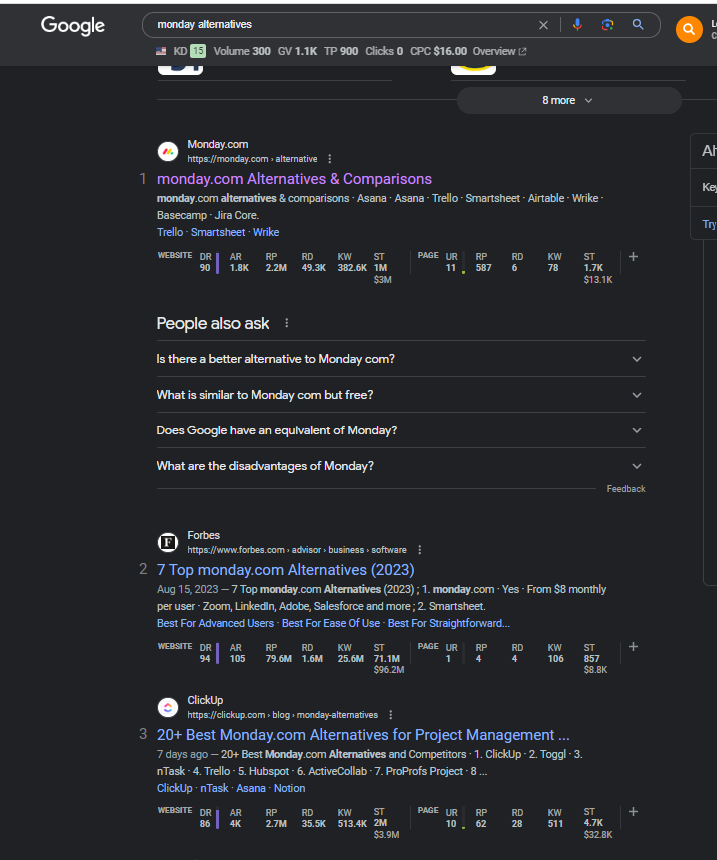
Task: Click Volume 300 metric
Action: click(x=242, y=51)
